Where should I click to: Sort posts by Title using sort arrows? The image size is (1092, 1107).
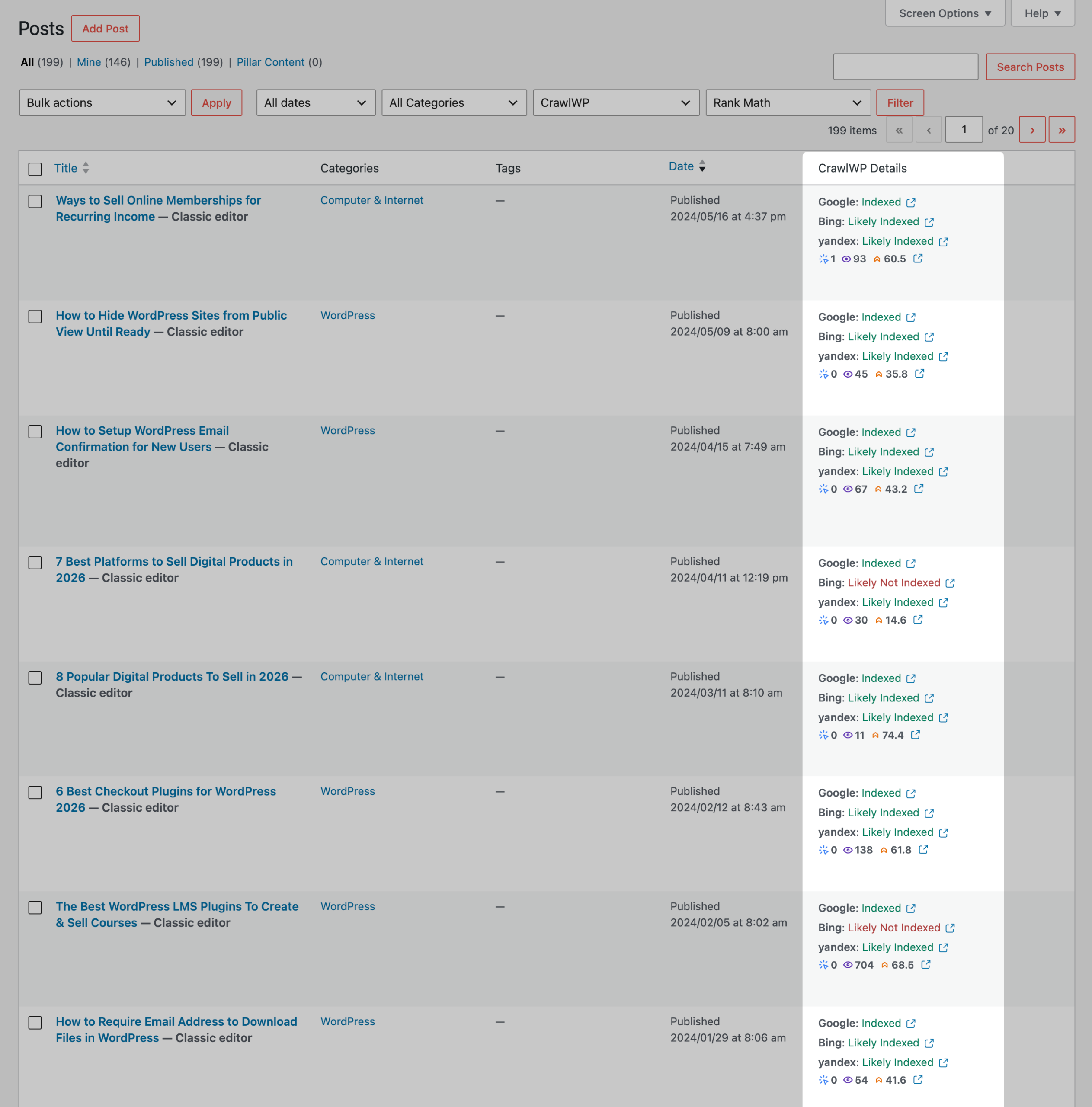tap(85, 168)
